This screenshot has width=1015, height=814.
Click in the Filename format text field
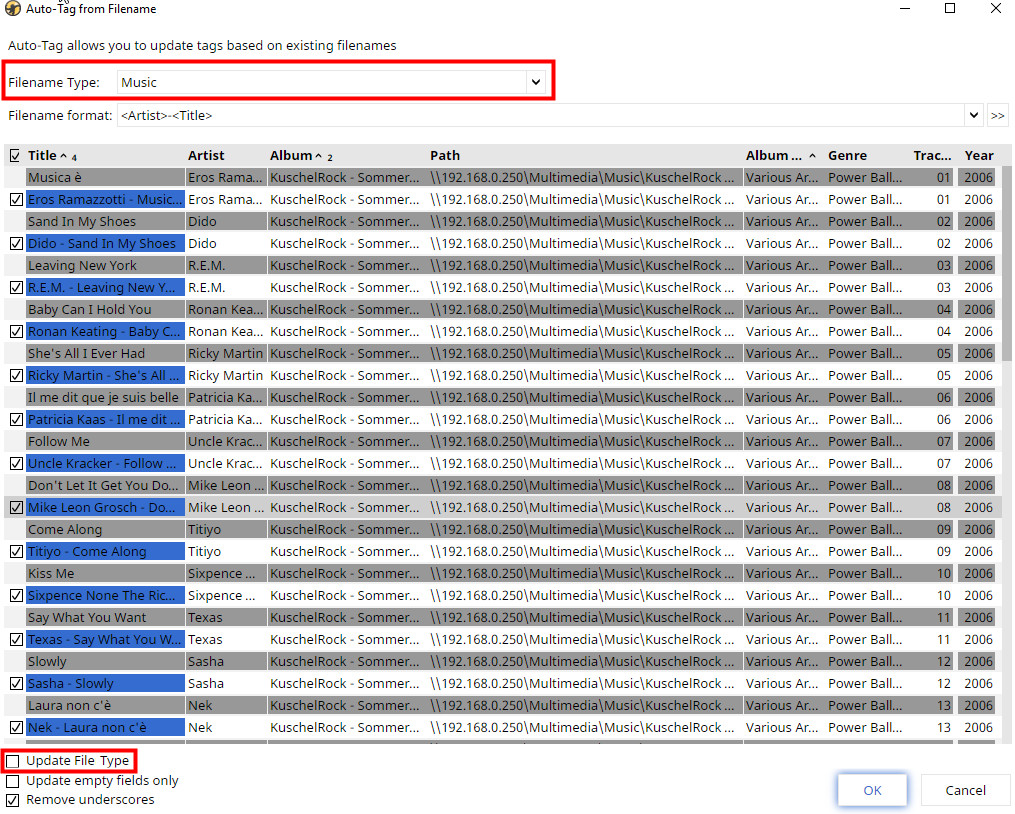[x=540, y=115]
